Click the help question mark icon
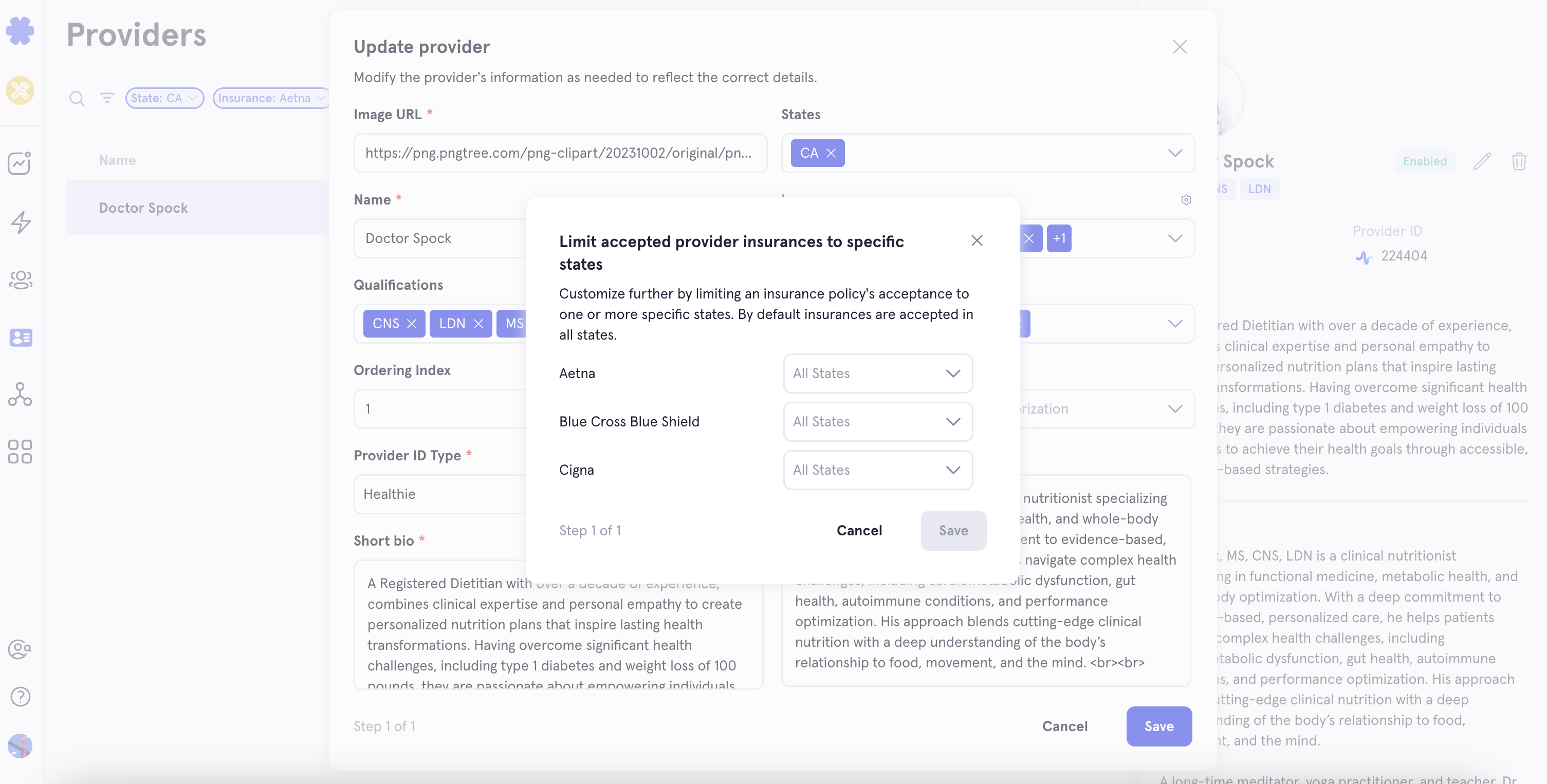 click(x=21, y=696)
